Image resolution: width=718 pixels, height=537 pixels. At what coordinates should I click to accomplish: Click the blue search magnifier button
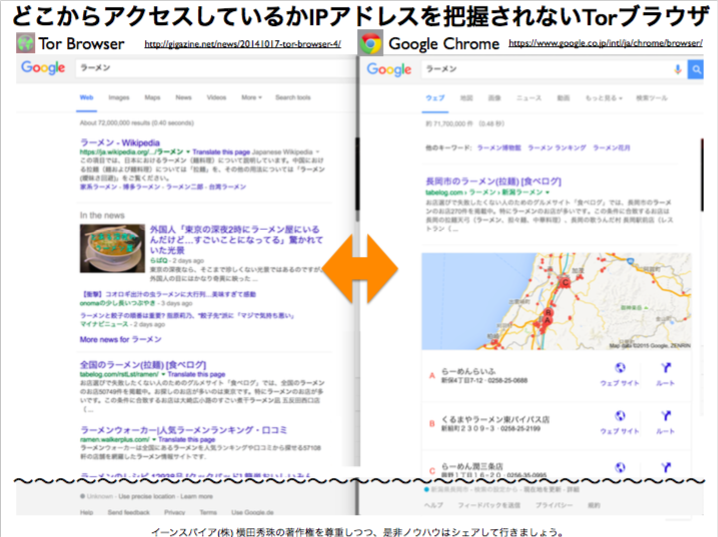coord(696,70)
